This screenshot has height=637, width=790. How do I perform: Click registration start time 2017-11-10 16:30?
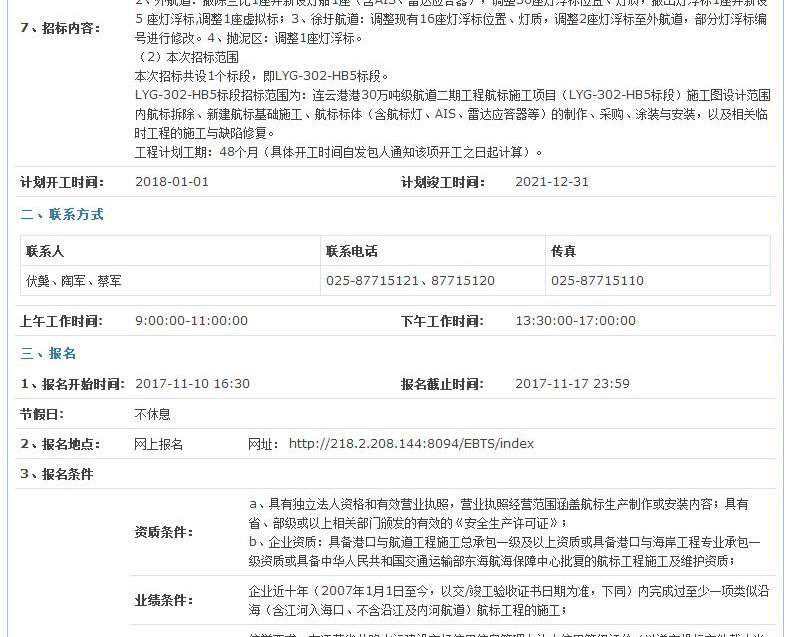coord(192,384)
